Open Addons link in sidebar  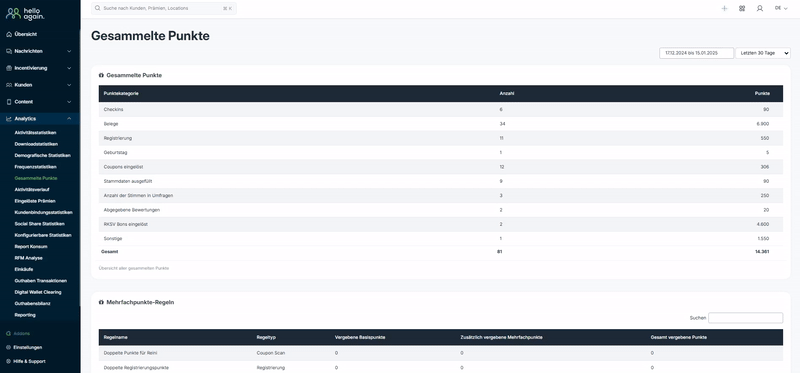point(21,333)
